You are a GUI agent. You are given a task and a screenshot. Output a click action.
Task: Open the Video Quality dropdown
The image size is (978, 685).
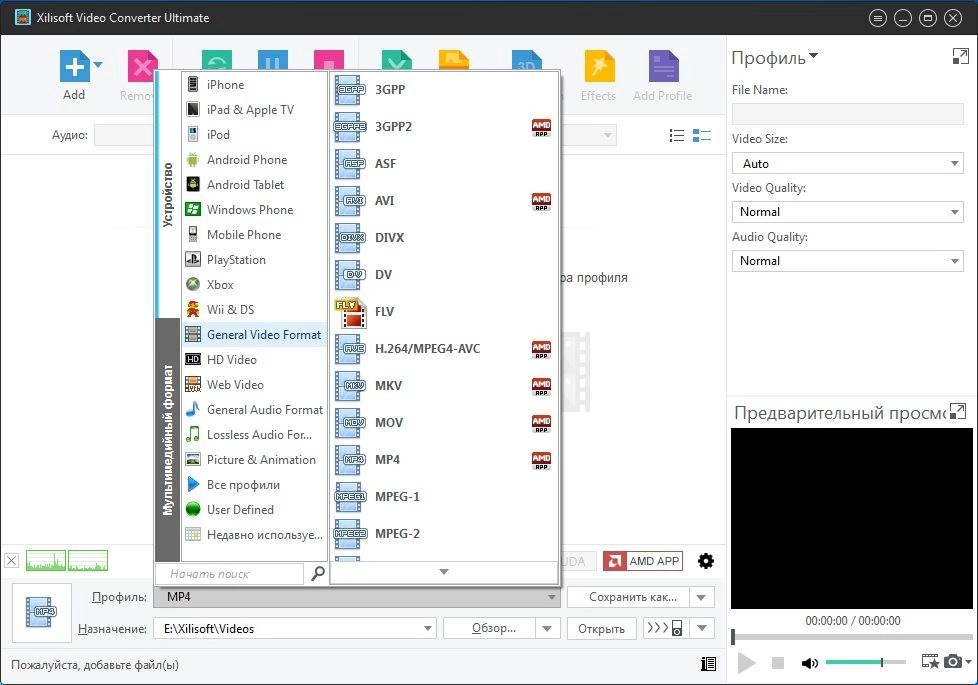tap(848, 212)
